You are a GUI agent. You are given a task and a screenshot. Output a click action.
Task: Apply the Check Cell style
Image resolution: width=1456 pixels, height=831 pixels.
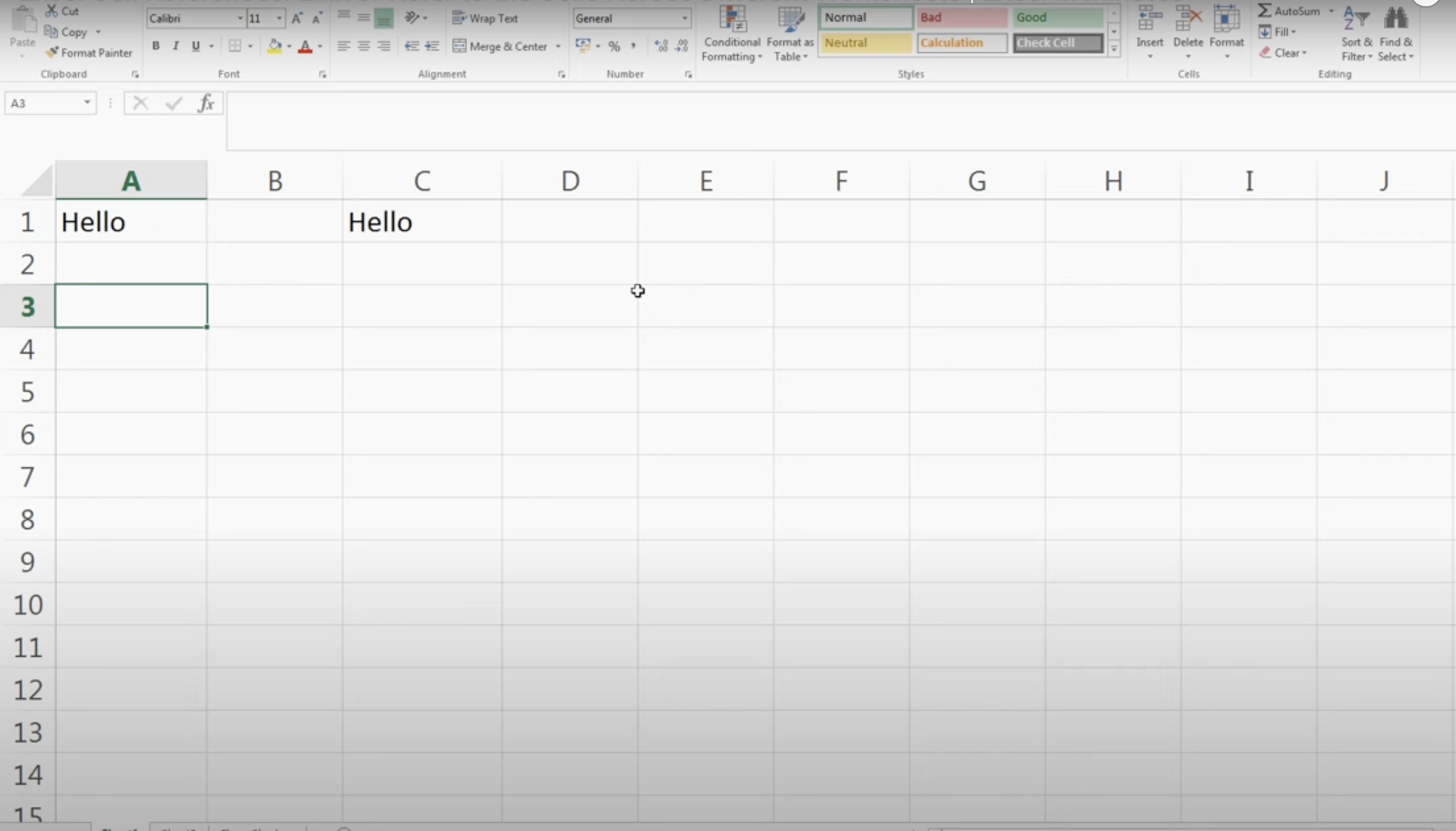tap(1058, 43)
